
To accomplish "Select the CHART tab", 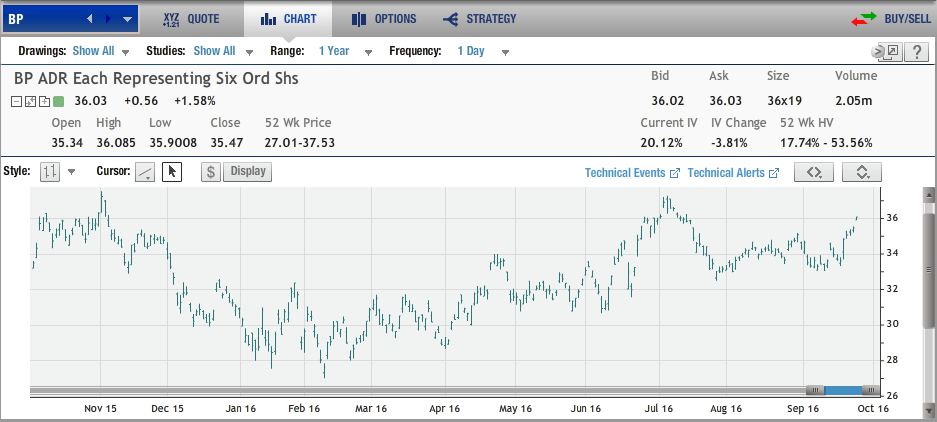I will pyautogui.click(x=289, y=19).
